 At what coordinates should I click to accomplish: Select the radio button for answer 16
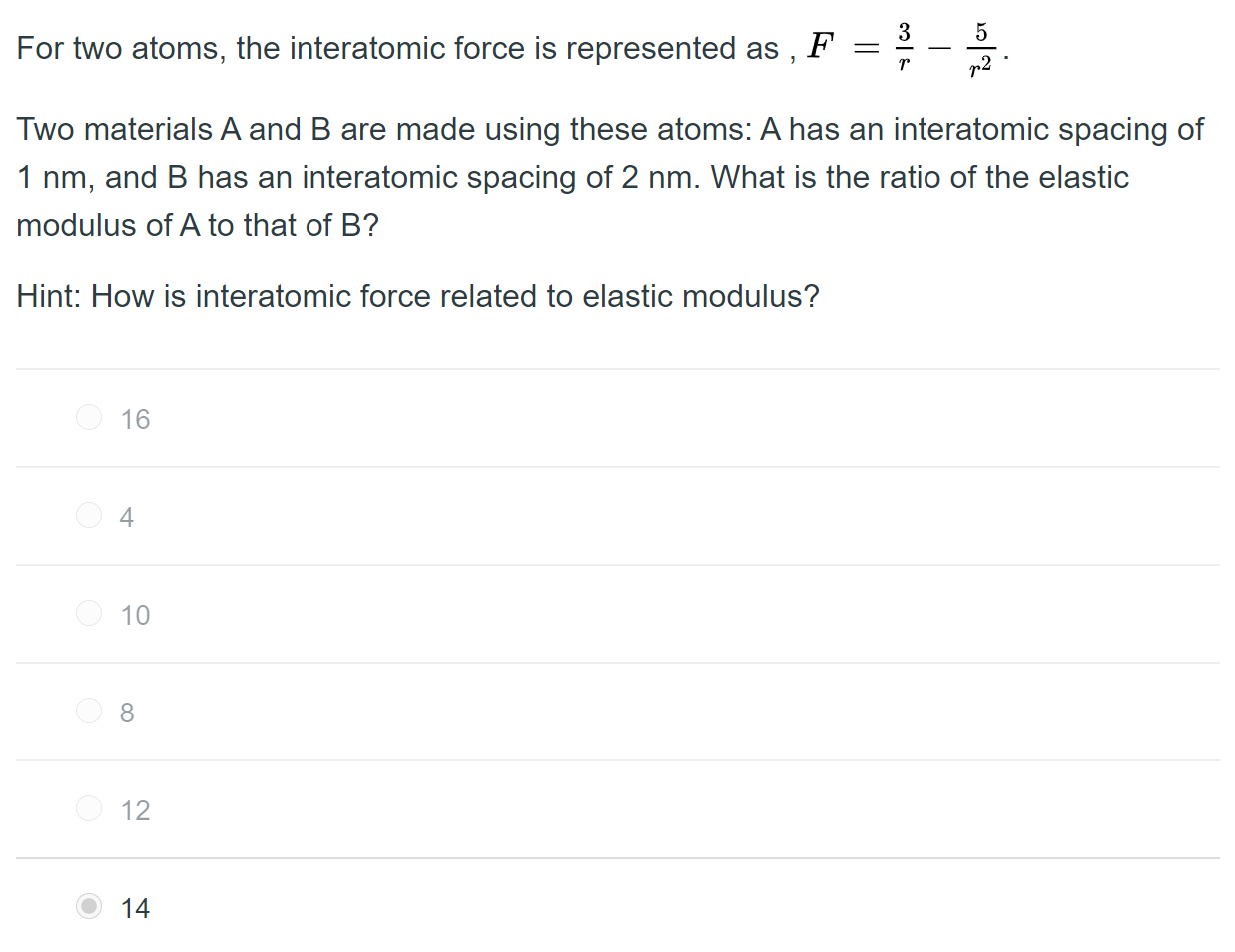pos(88,417)
